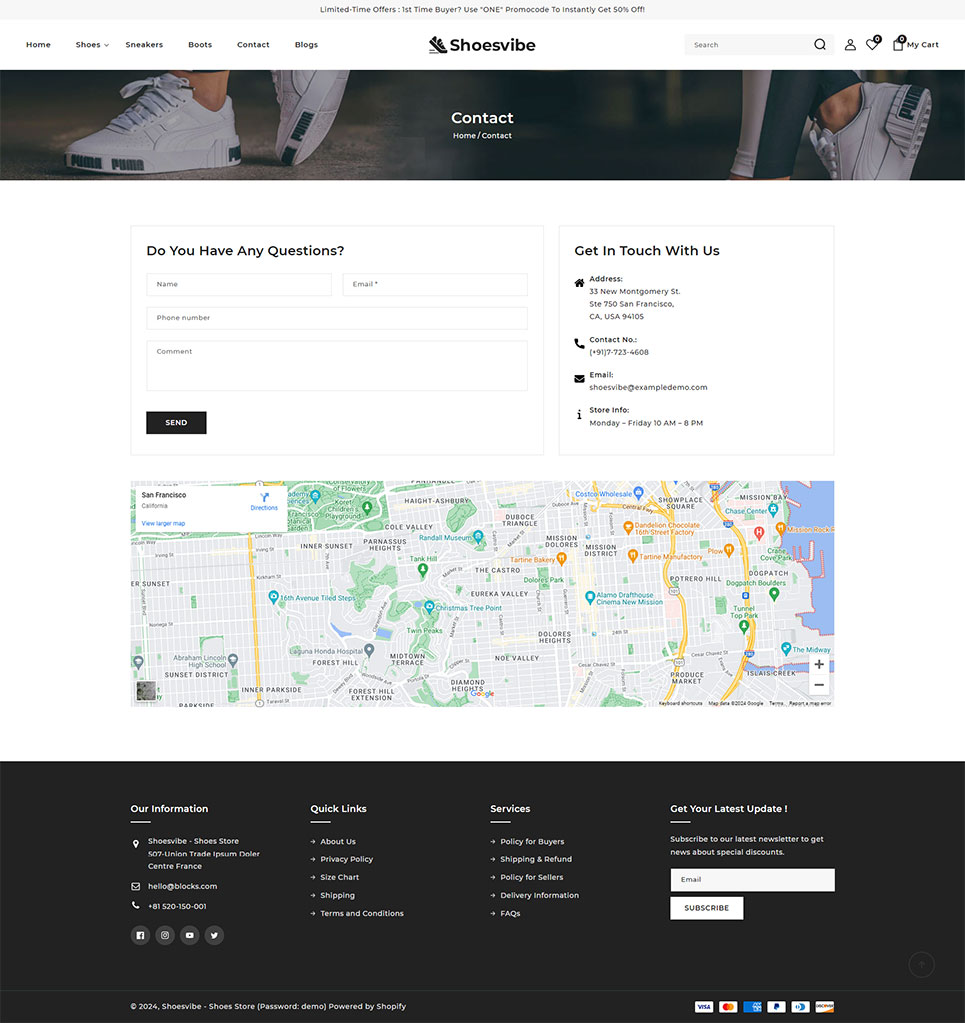Click the SEND button
This screenshot has height=1023, width=965.
(176, 423)
